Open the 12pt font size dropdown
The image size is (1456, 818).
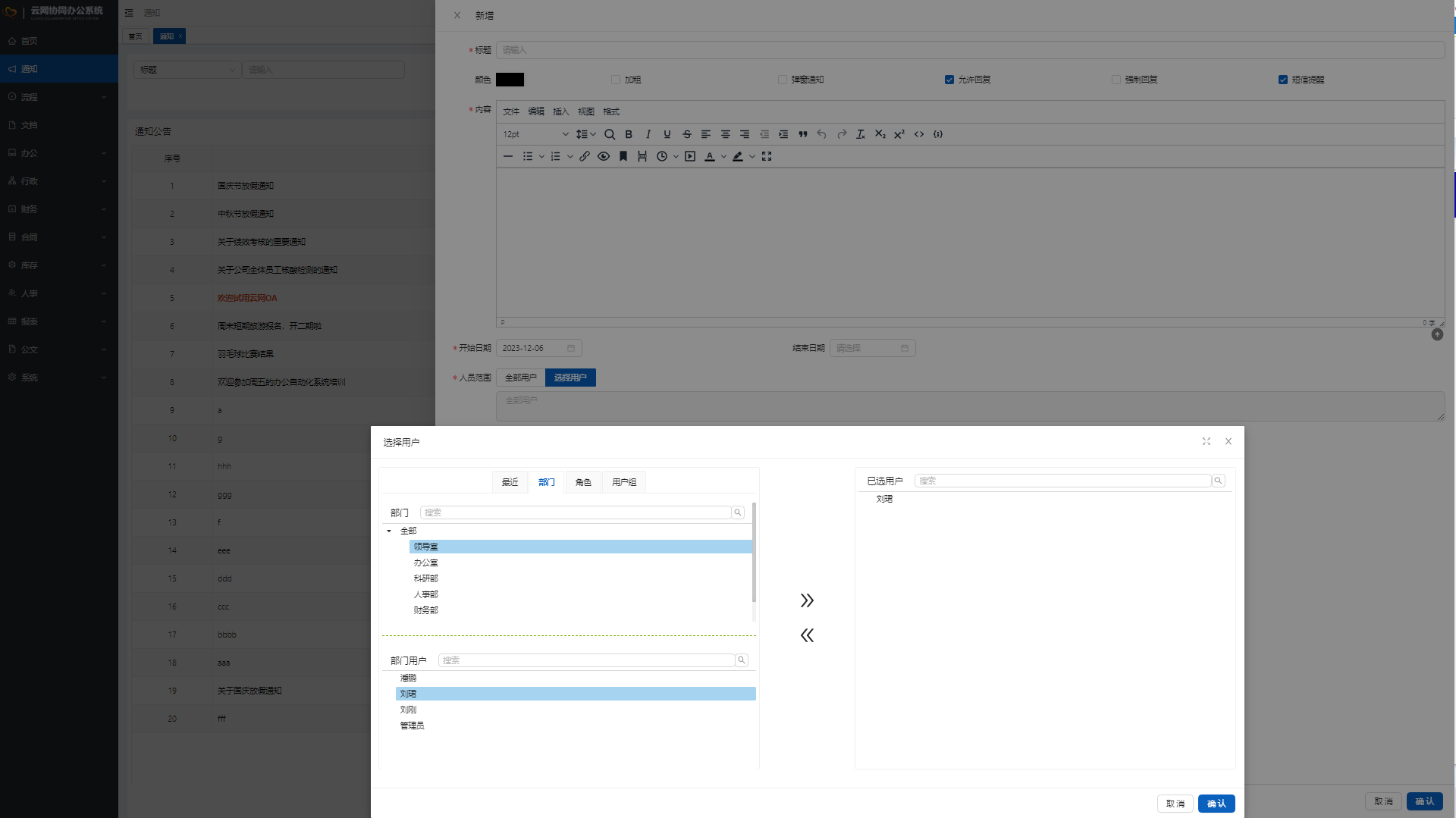[535, 134]
